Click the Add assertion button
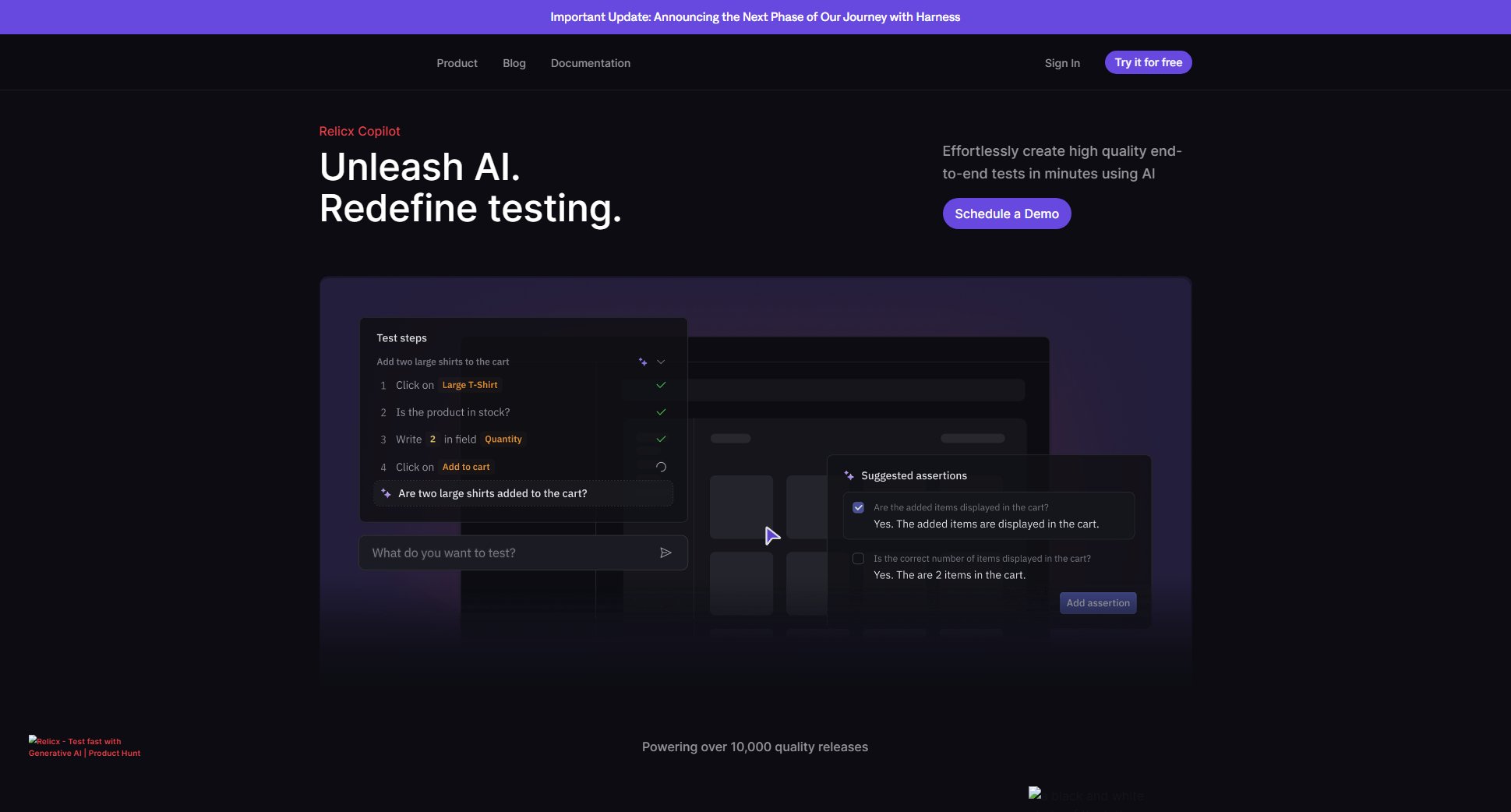Screen dimensions: 1511x812 click(1097, 603)
